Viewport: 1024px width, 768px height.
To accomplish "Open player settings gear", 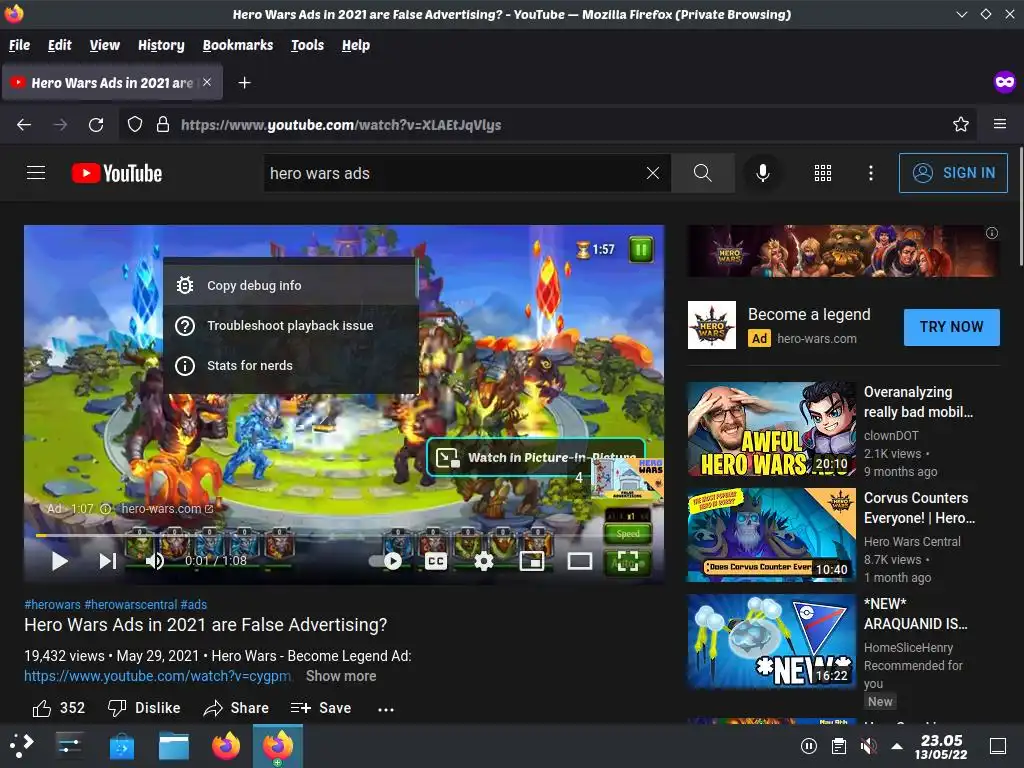I will coord(484,561).
